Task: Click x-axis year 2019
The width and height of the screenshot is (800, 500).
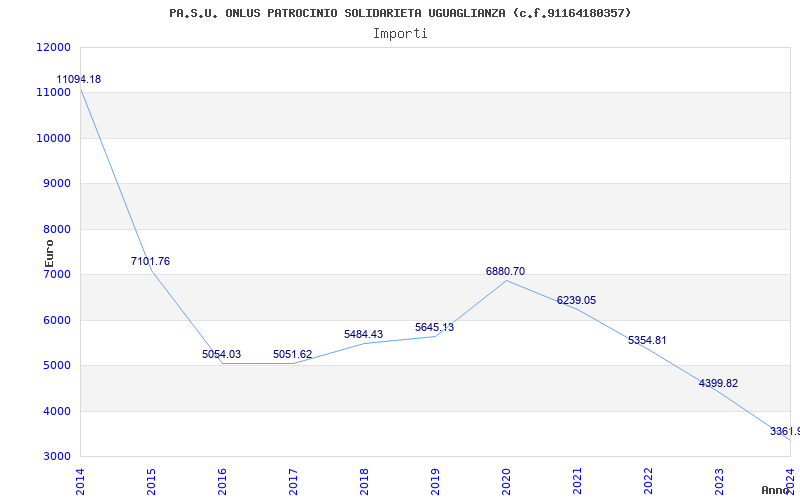Action: point(435,481)
